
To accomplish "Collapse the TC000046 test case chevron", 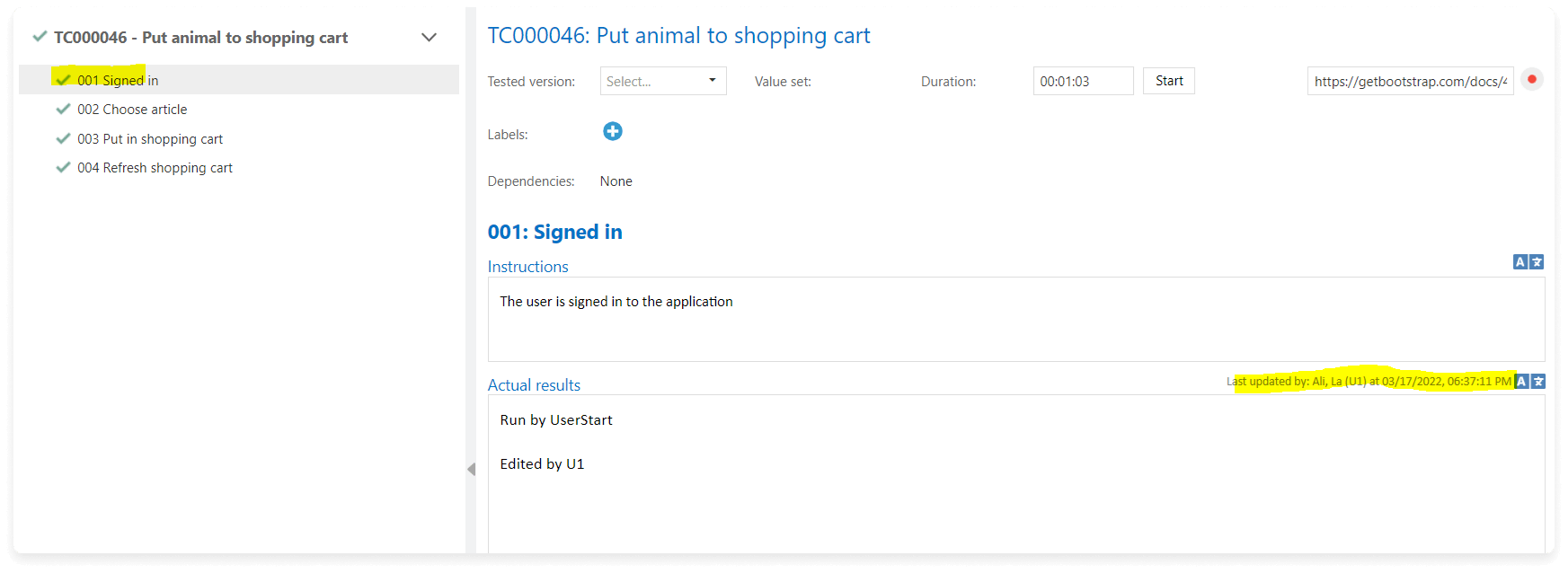I will (x=429, y=38).
